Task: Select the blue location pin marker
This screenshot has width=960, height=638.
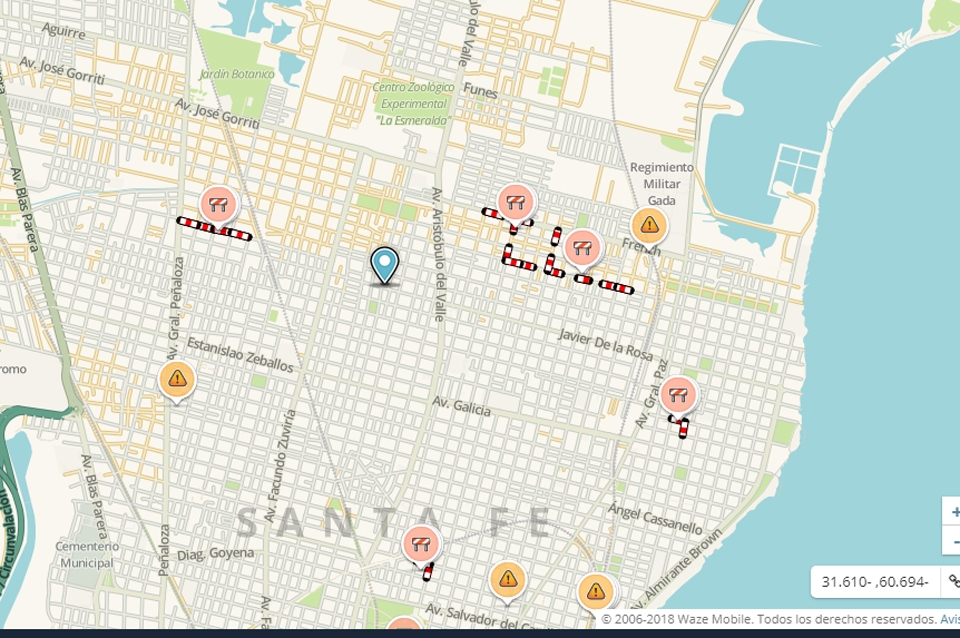Action: [384, 265]
